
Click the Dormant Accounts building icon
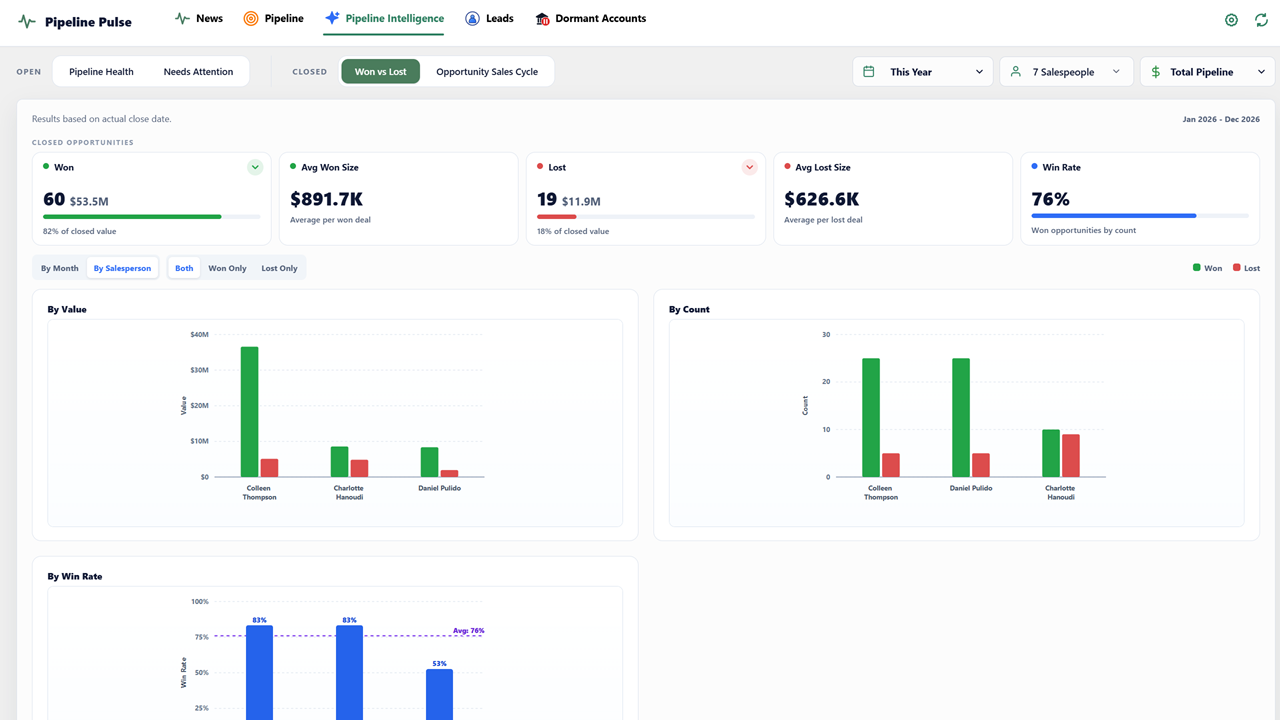[542, 18]
